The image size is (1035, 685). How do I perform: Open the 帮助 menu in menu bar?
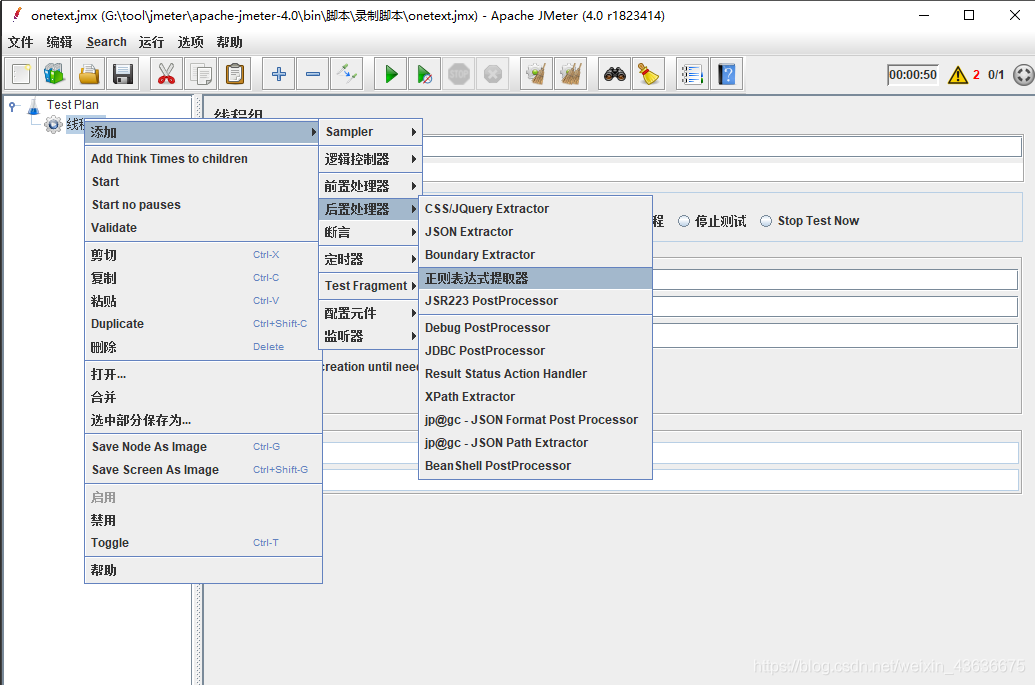coord(229,42)
